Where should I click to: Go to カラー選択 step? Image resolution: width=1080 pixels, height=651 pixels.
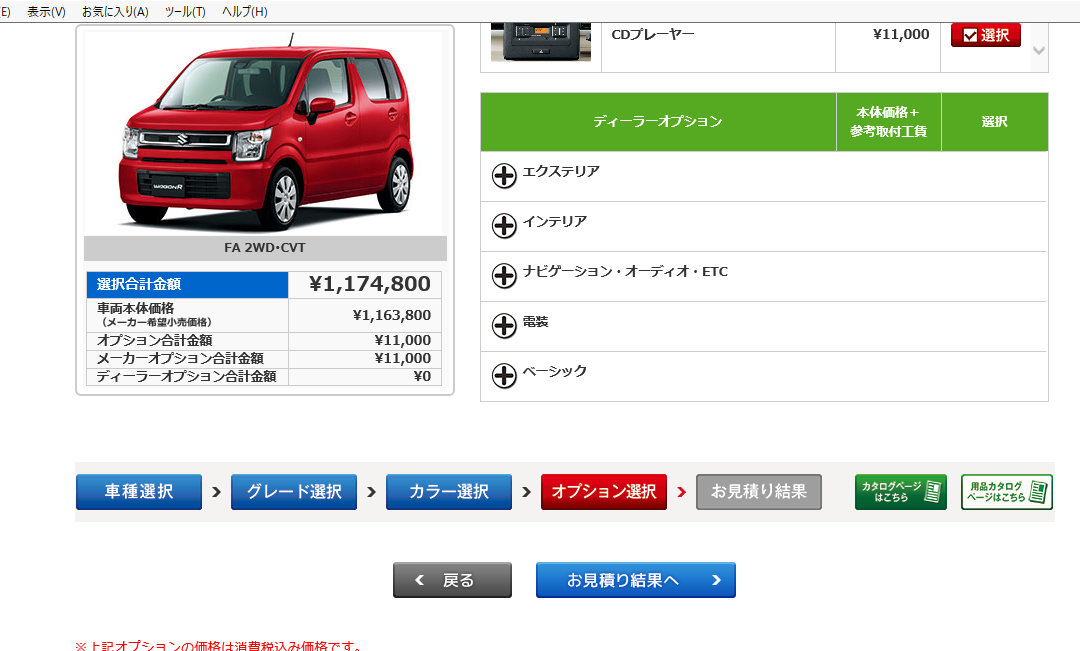tap(449, 492)
